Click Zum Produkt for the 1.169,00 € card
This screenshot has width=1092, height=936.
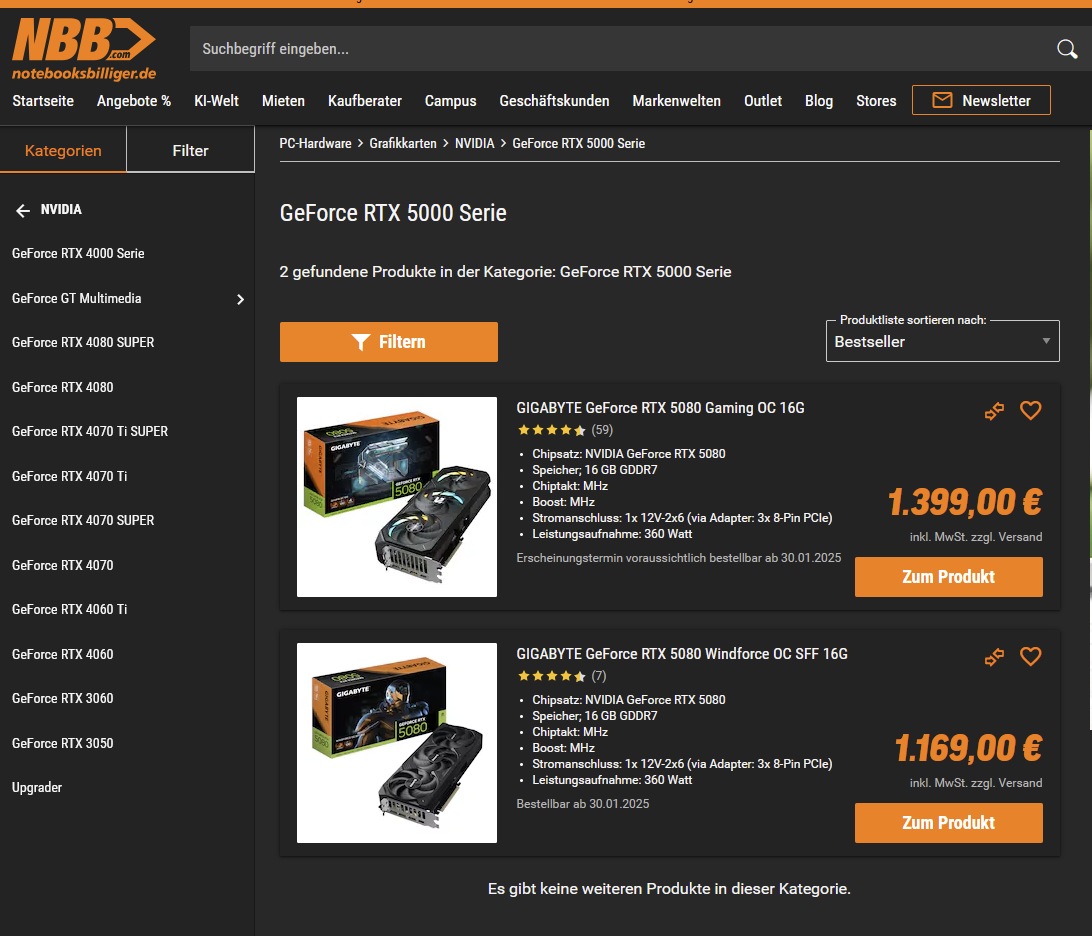[x=949, y=822]
